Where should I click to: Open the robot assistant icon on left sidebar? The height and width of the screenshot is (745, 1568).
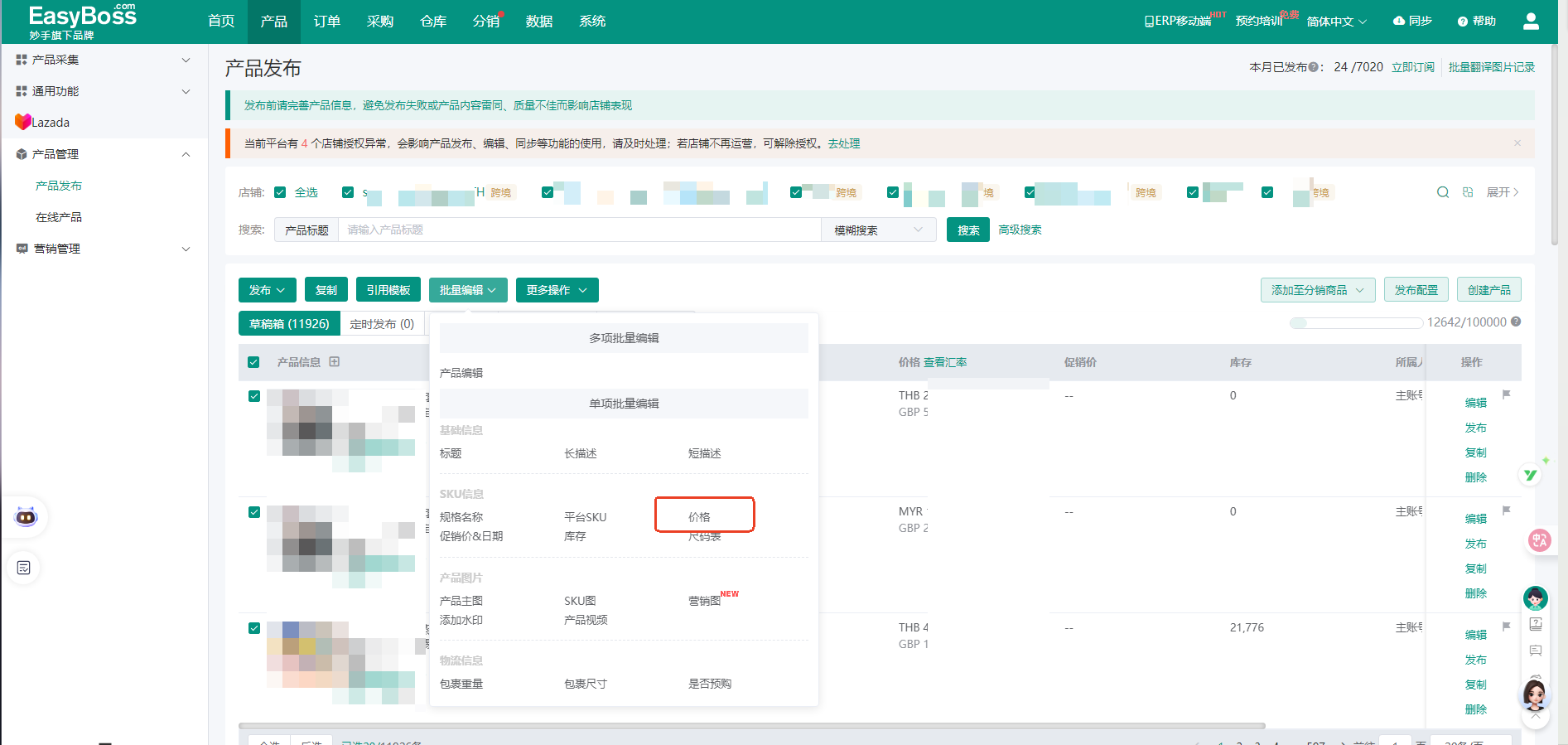pos(26,517)
